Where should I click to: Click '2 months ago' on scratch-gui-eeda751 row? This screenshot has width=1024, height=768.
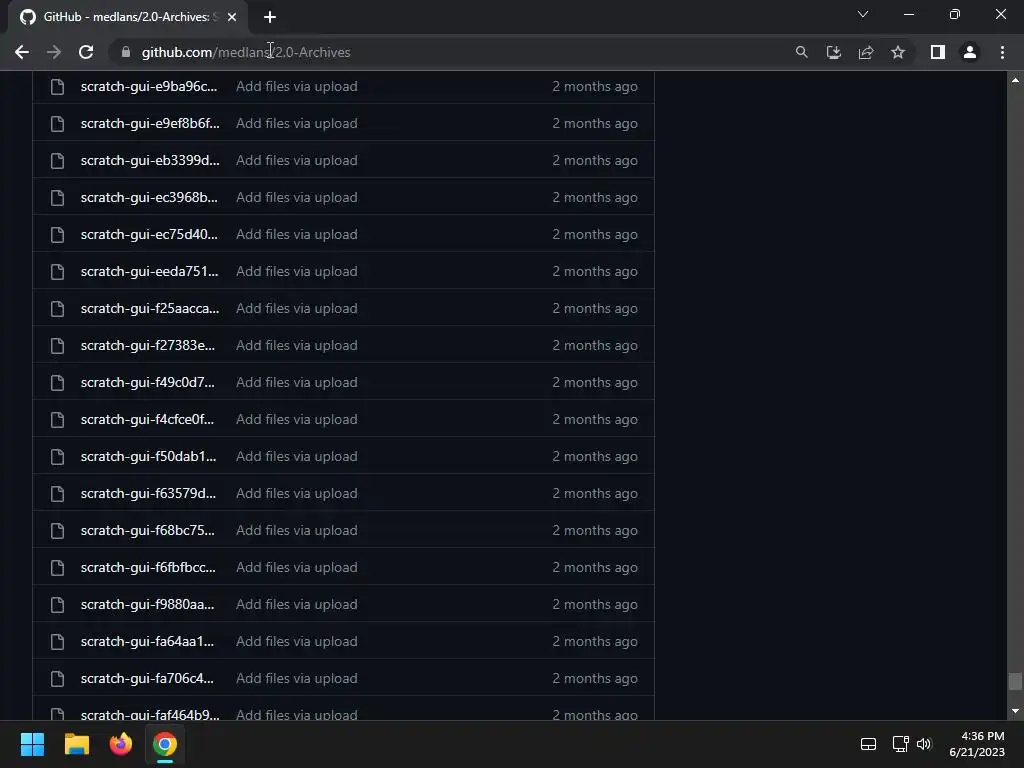coord(595,272)
